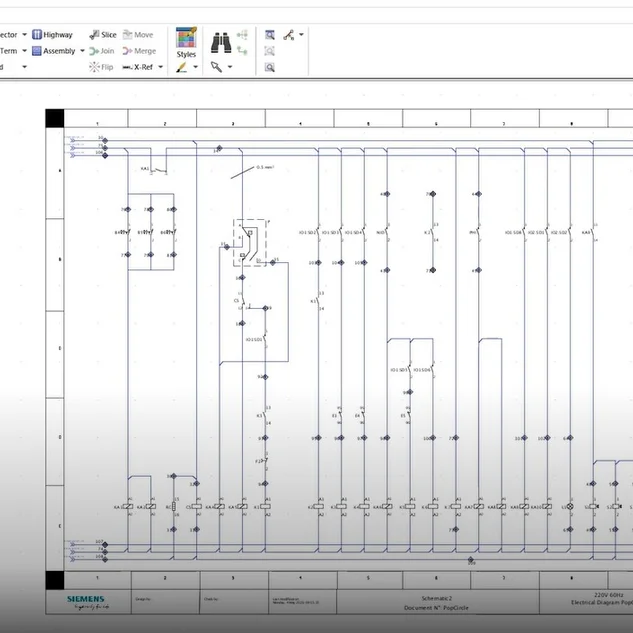
Task: Click the Flip command
Action: point(101,67)
